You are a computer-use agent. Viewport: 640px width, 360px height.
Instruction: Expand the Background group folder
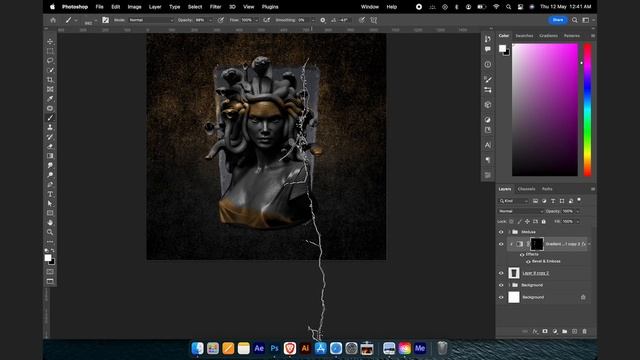(x=509, y=285)
